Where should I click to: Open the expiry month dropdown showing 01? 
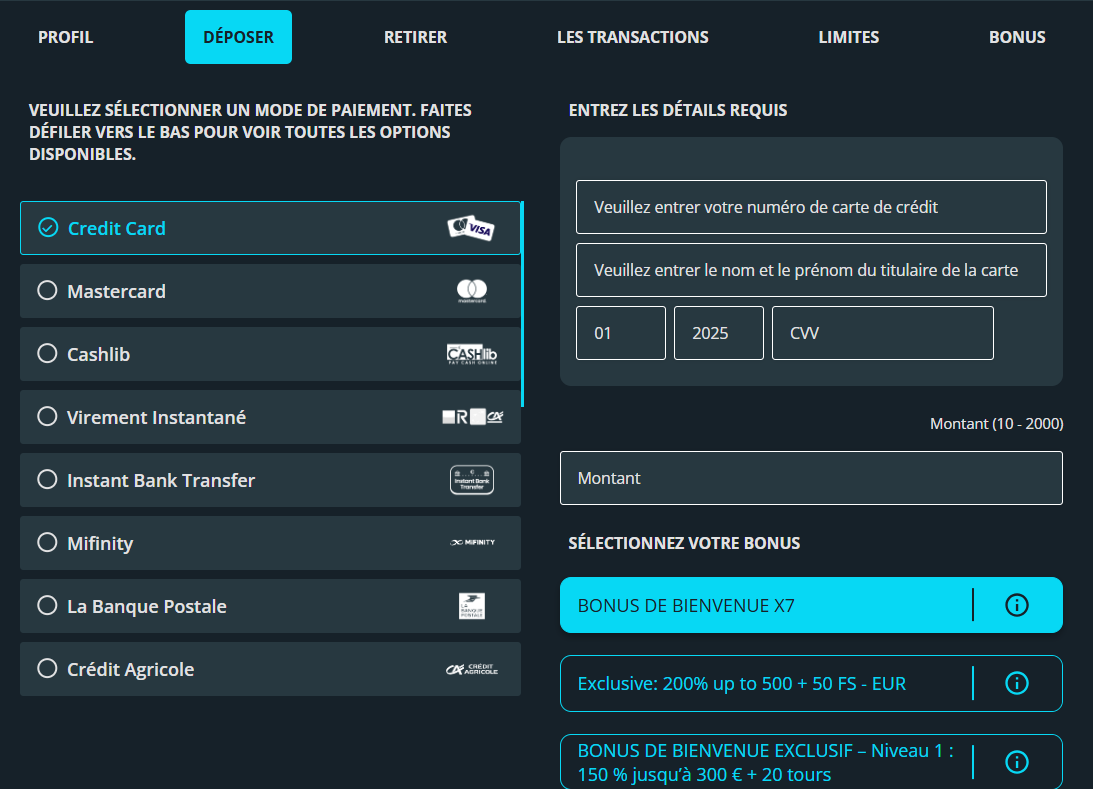(x=620, y=333)
